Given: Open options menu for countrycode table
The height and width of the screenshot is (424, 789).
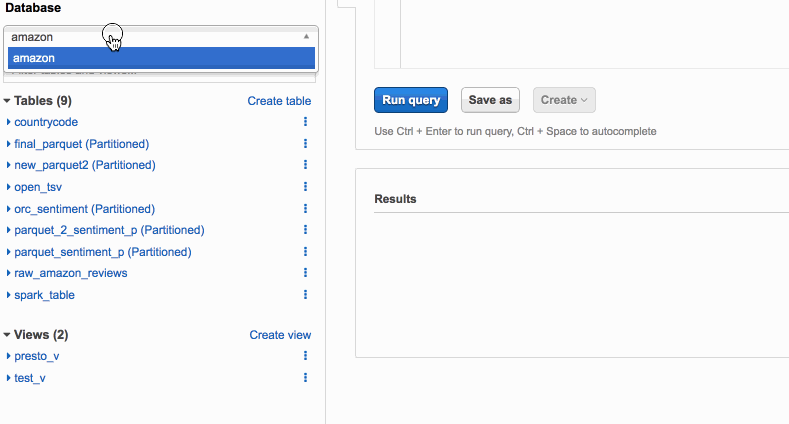Looking at the screenshot, I should (x=305, y=122).
